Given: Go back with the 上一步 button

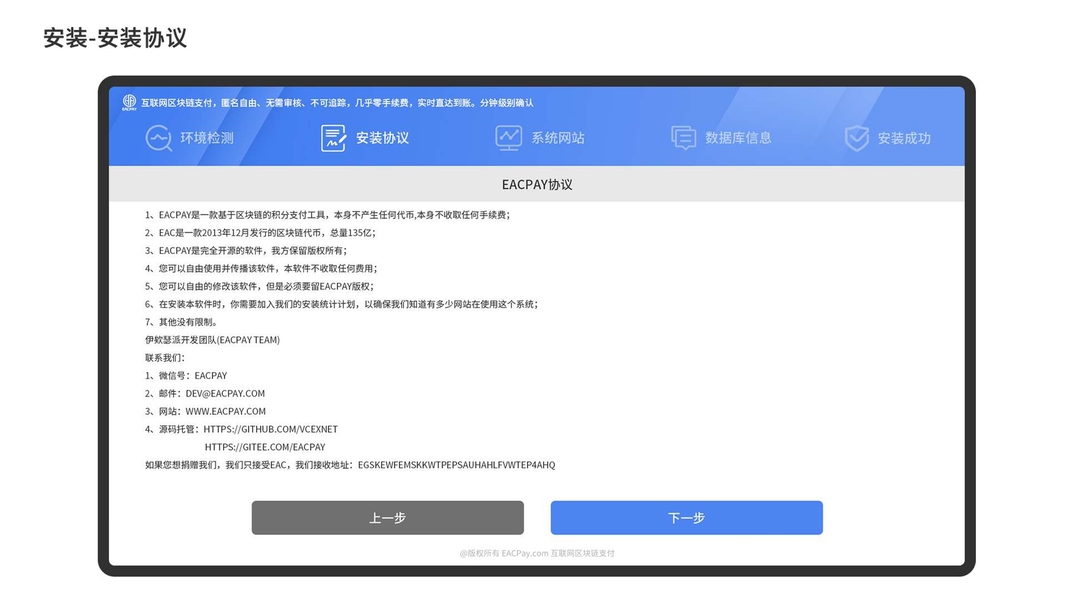Looking at the screenshot, I should (388, 518).
